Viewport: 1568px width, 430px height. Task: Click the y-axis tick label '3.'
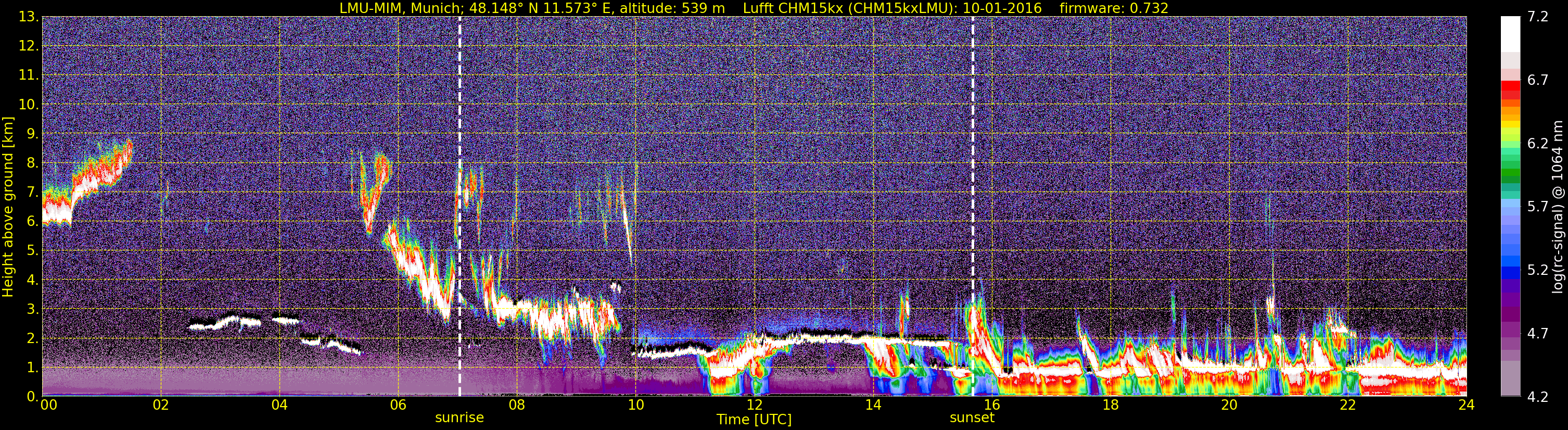(32, 309)
